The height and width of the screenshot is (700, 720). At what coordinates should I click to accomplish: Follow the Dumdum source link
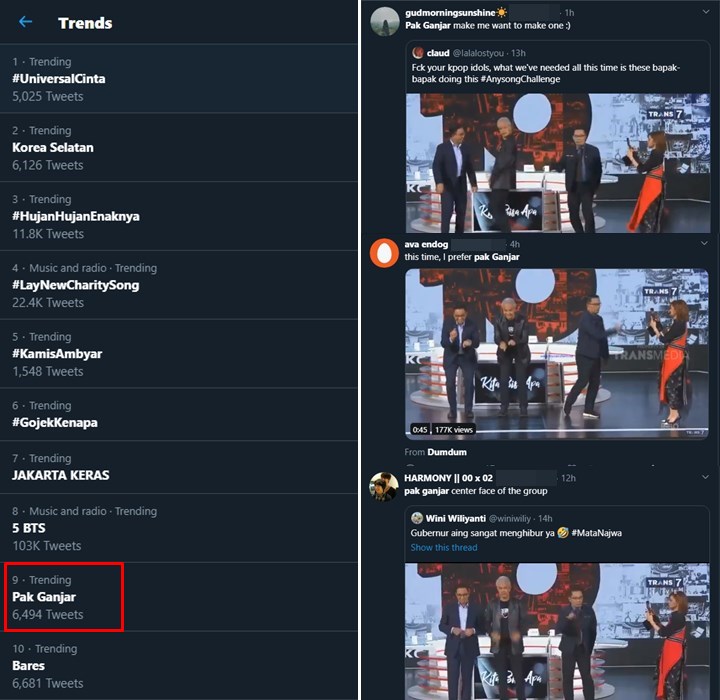tap(447, 452)
